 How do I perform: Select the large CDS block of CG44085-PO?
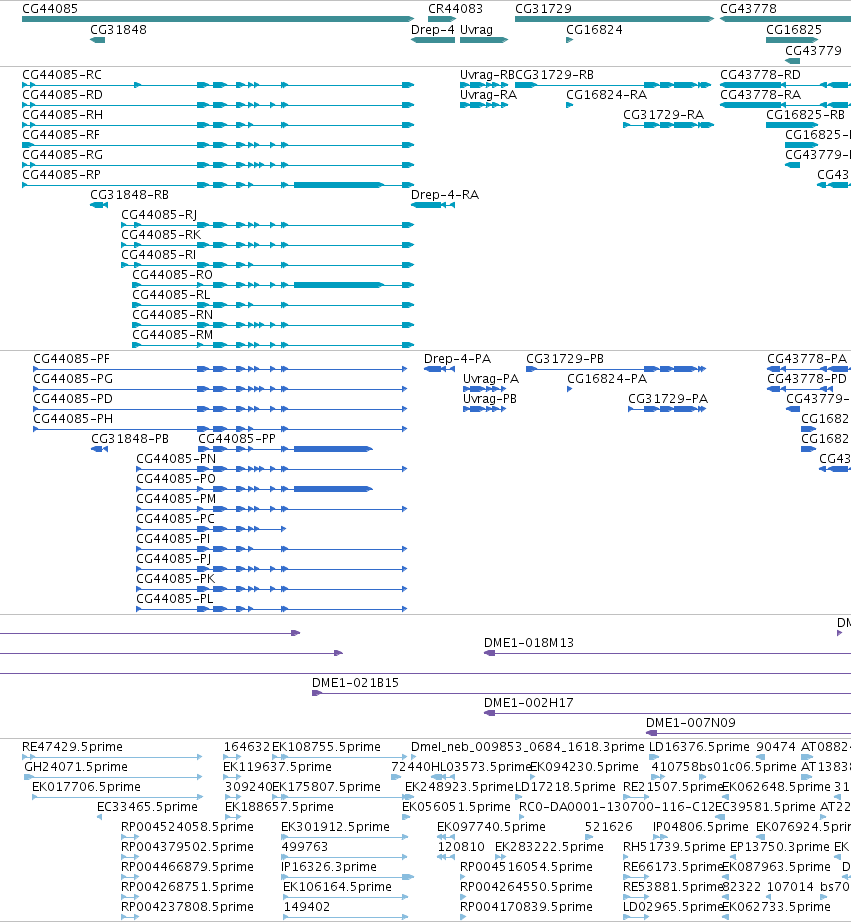[x=333, y=489]
